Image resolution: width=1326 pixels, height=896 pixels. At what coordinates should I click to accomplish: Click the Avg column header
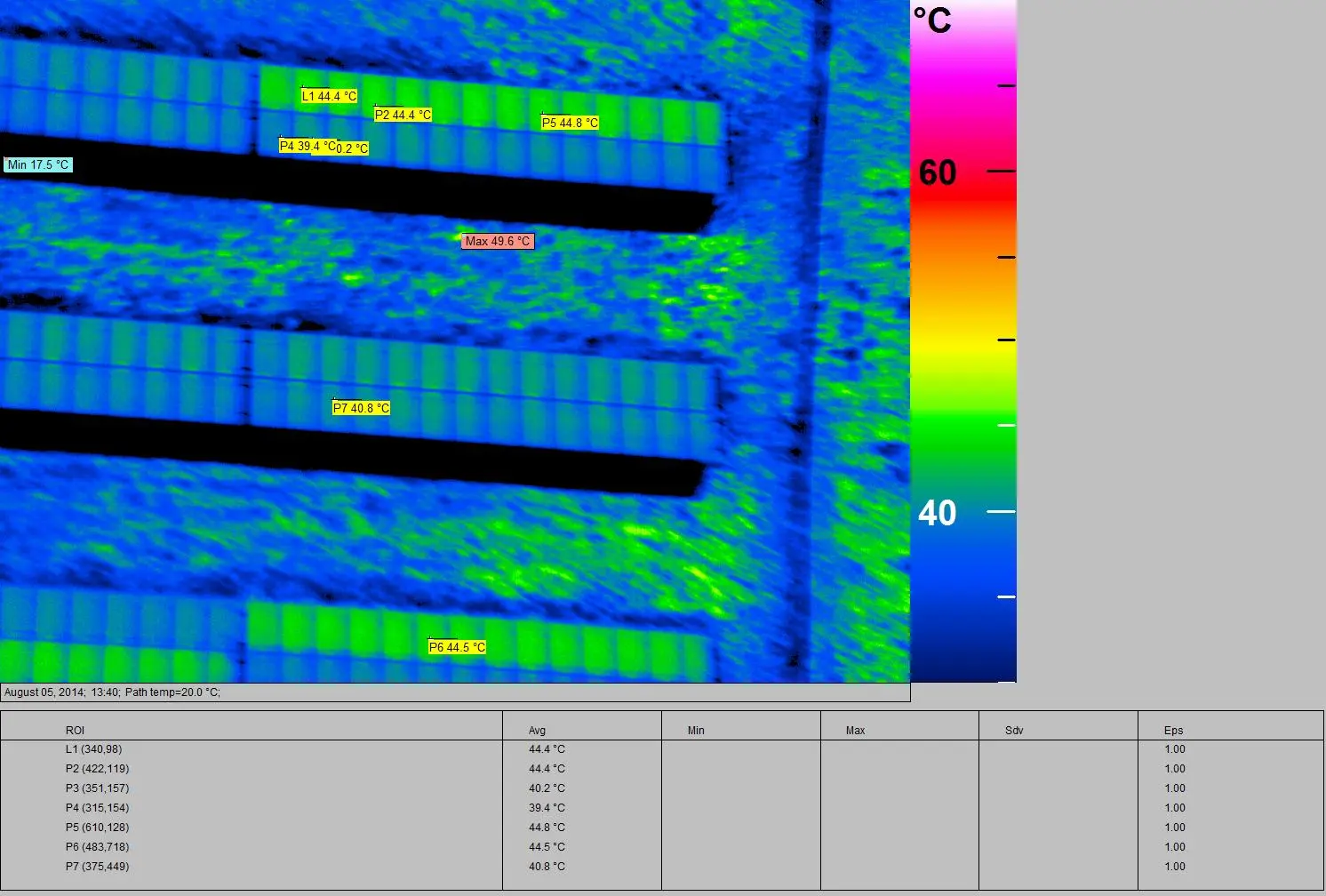pos(537,731)
